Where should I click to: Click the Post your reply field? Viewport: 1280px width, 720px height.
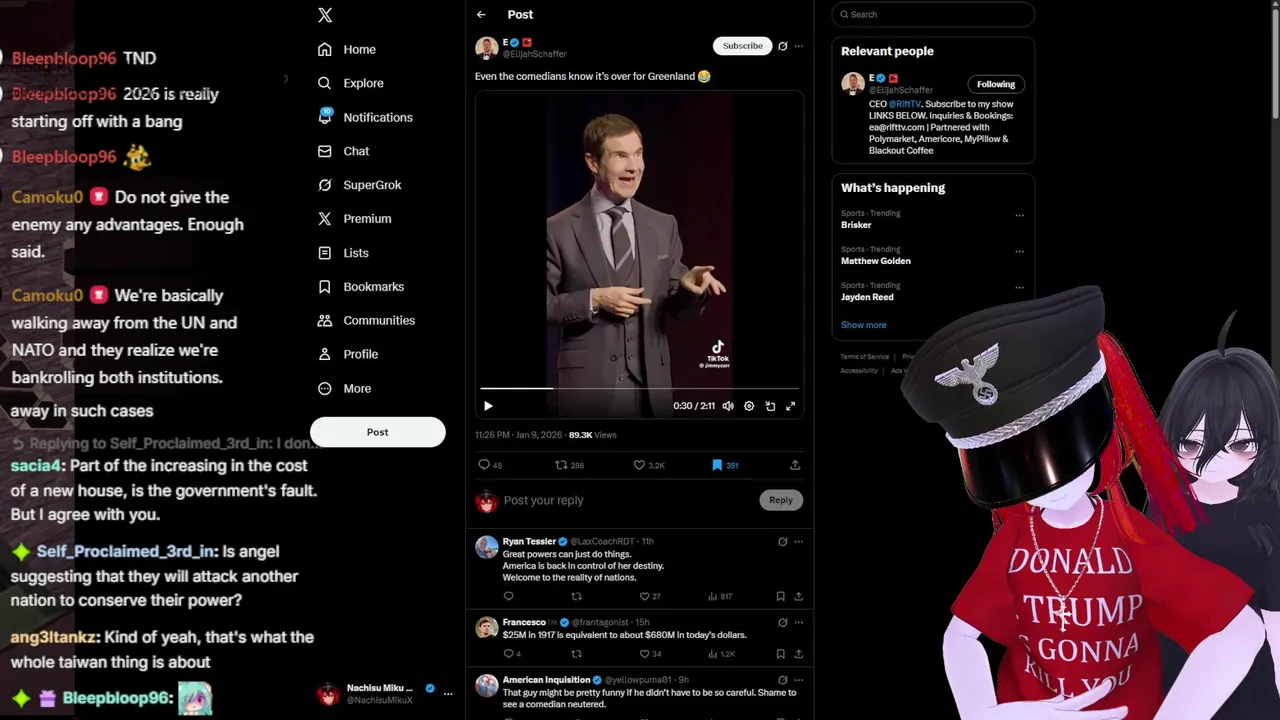point(631,500)
